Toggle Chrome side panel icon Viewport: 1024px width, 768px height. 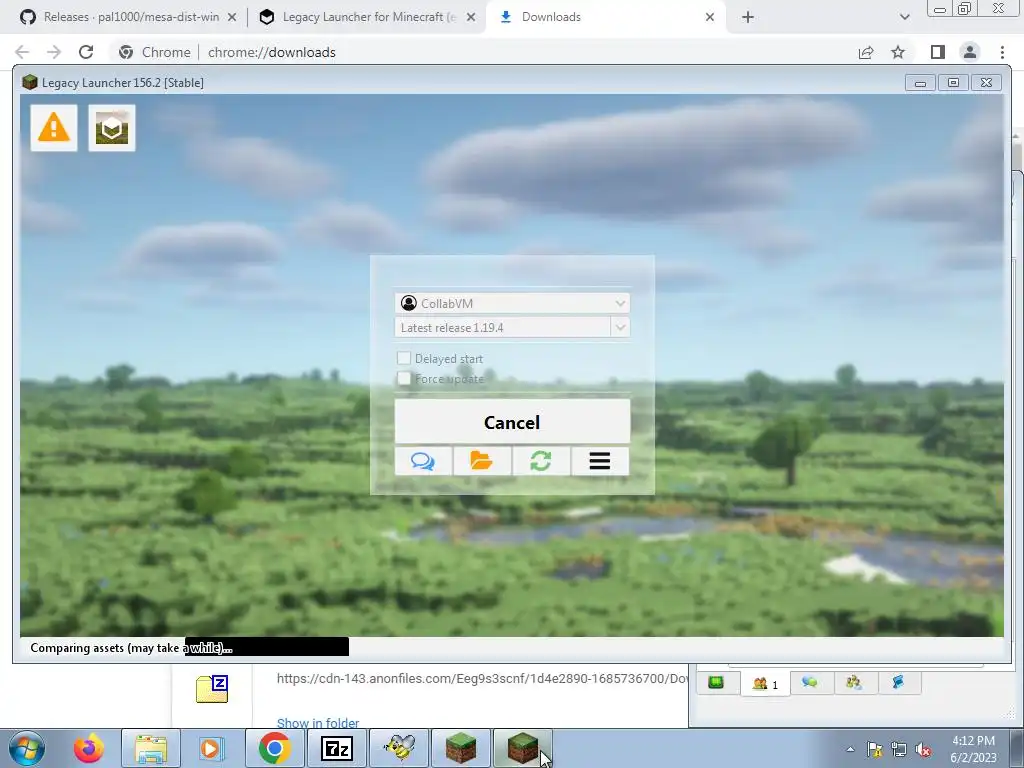tap(938, 52)
